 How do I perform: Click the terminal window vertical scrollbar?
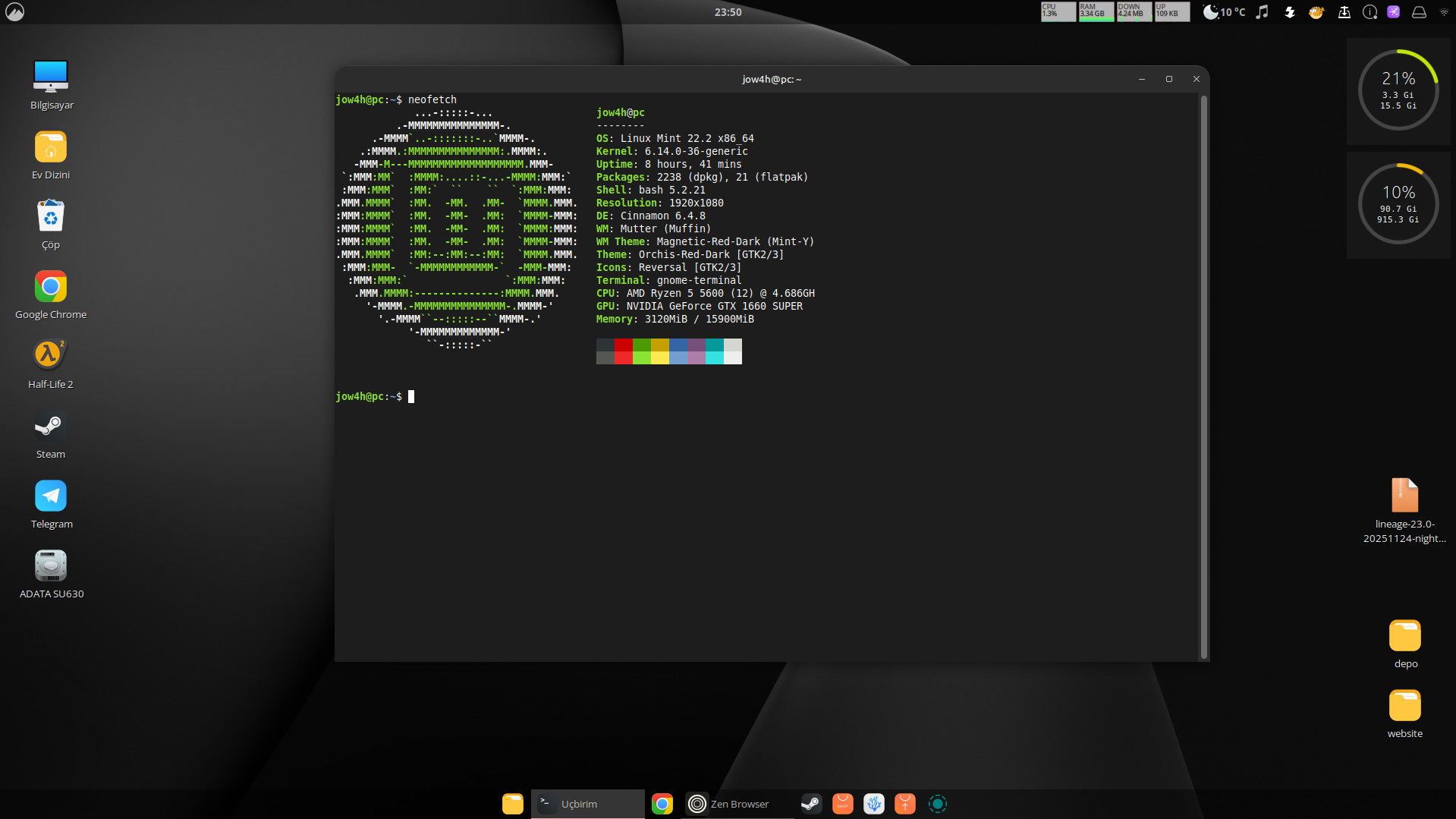pos(1203,376)
